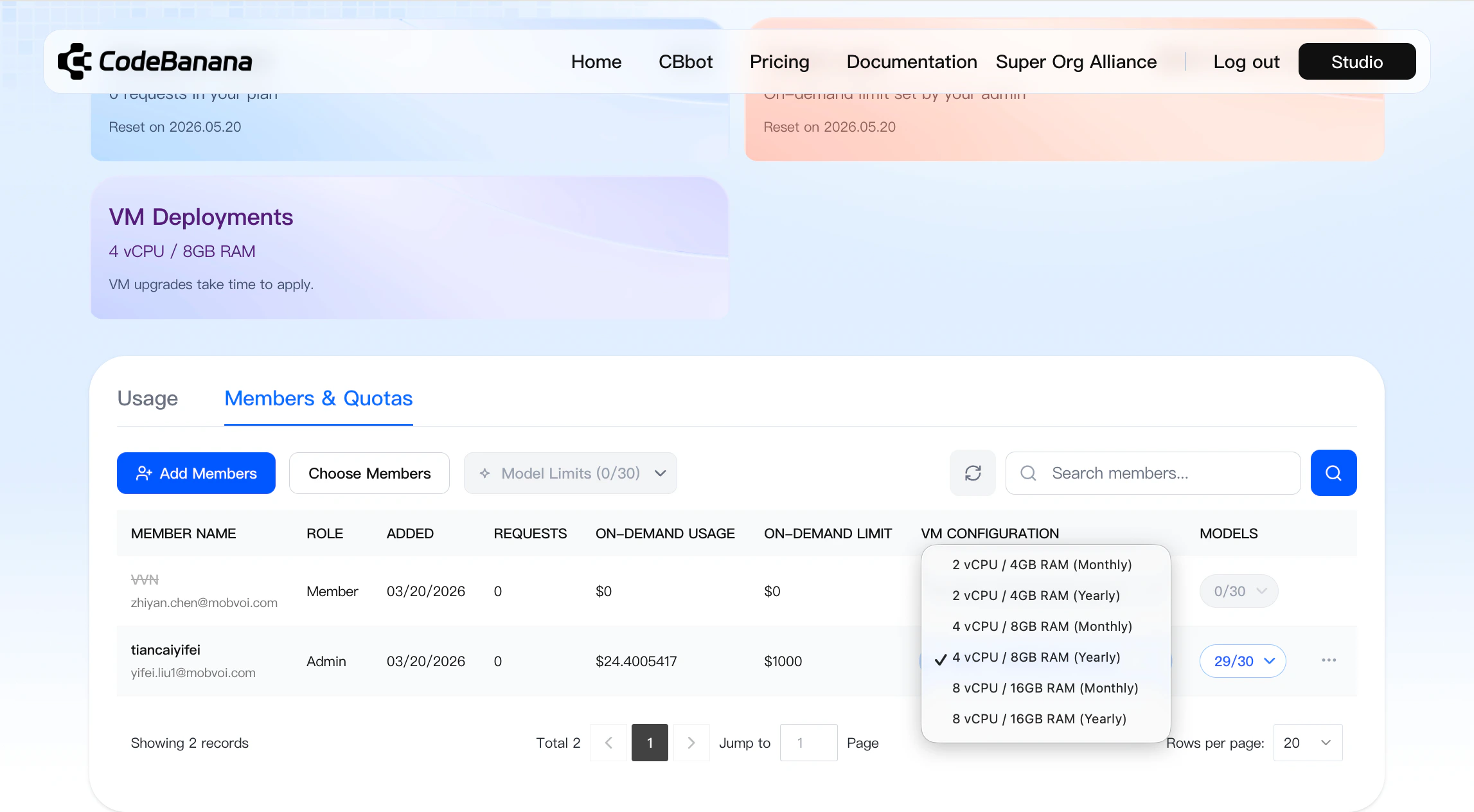Click the Jump to page input

click(808, 743)
